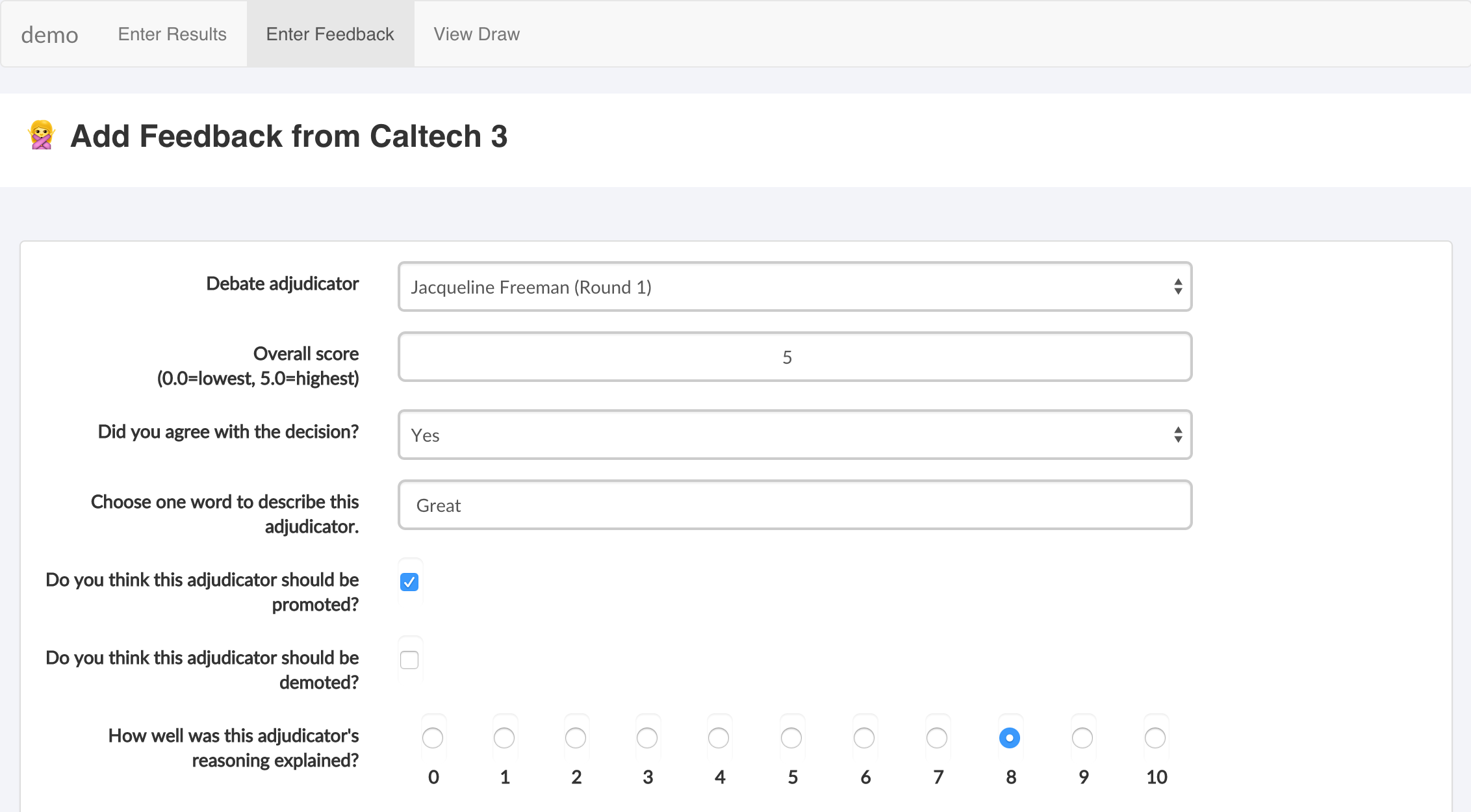Image resolution: width=1471 pixels, height=812 pixels.
Task: Pick rating 9 radio button
Action: [1082, 738]
